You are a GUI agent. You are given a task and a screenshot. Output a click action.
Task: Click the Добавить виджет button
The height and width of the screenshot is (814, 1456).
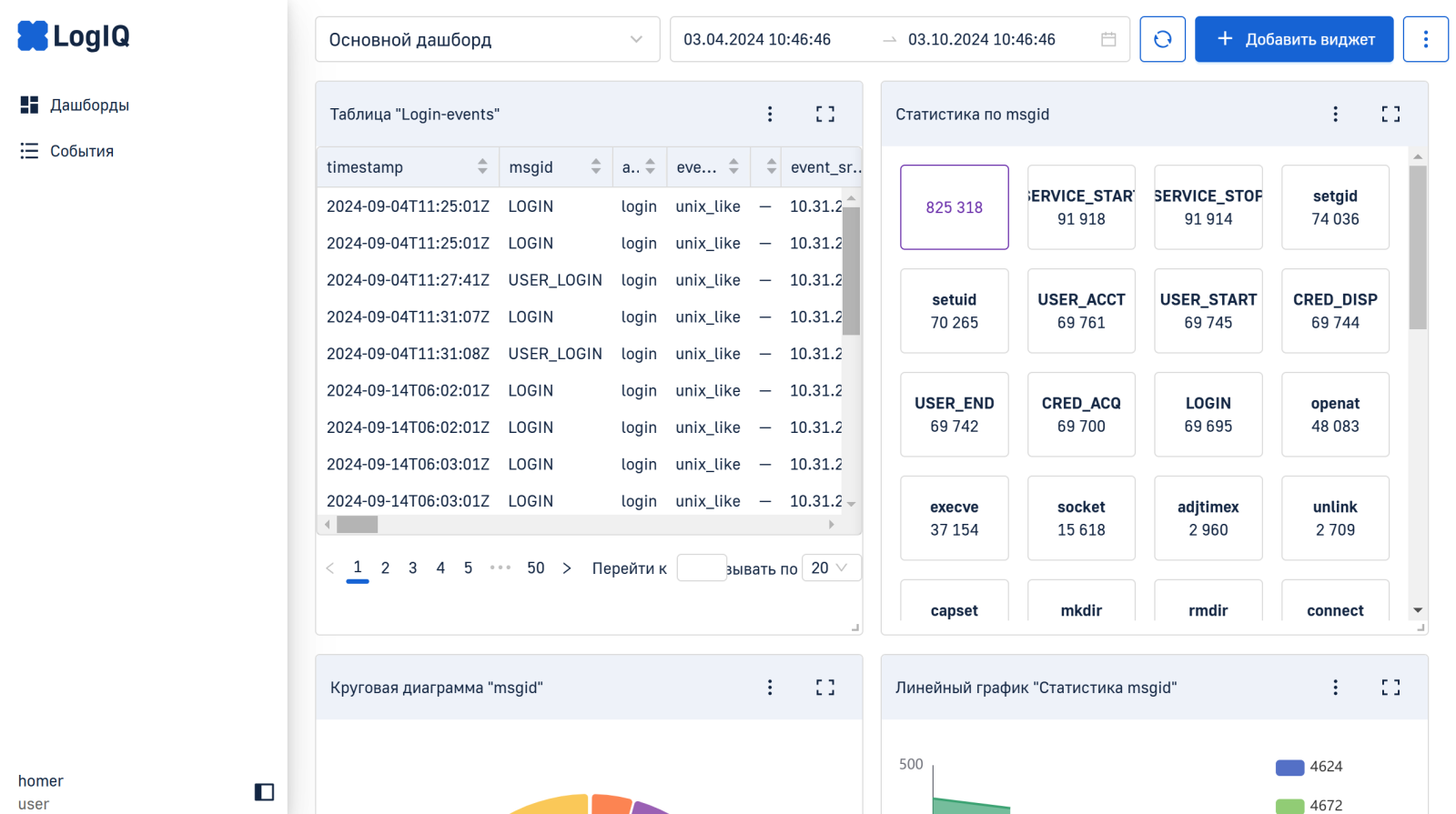click(1293, 39)
